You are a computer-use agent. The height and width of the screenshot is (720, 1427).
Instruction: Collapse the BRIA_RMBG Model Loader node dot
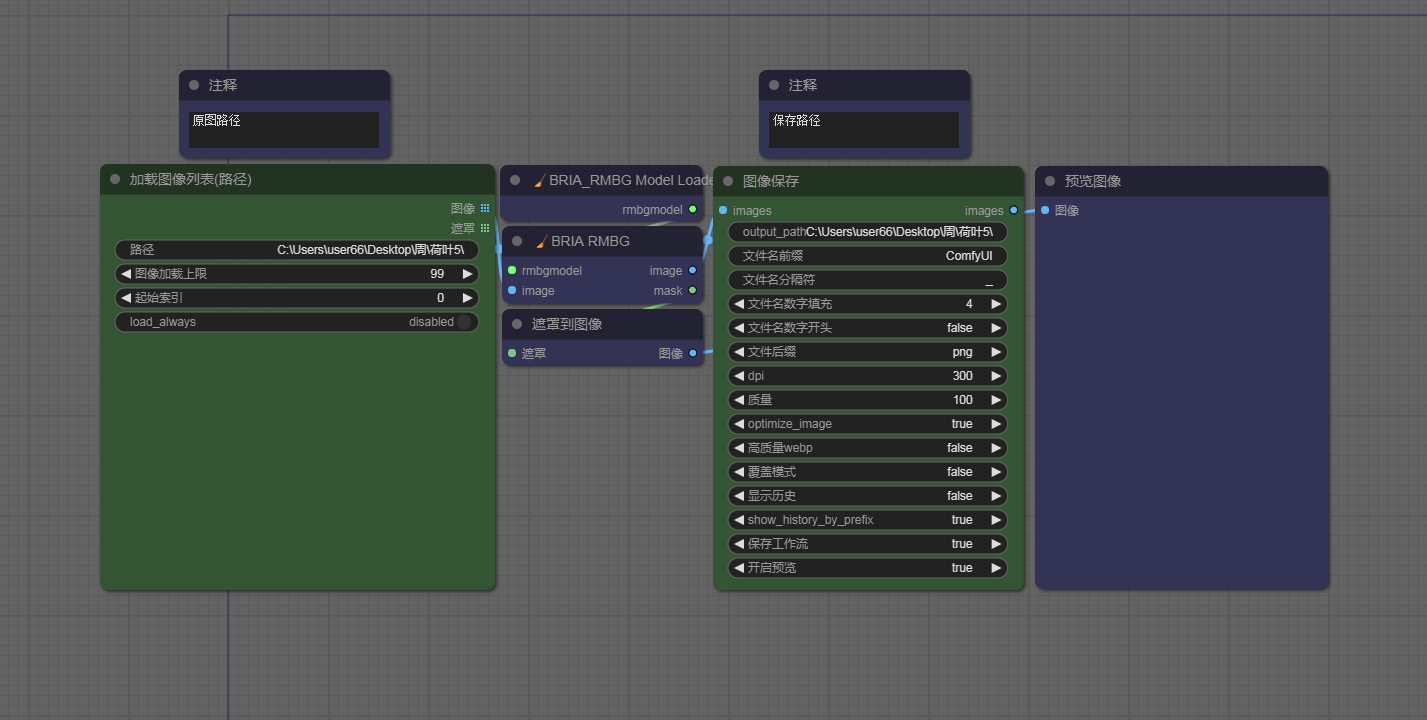(x=515, y=181)
